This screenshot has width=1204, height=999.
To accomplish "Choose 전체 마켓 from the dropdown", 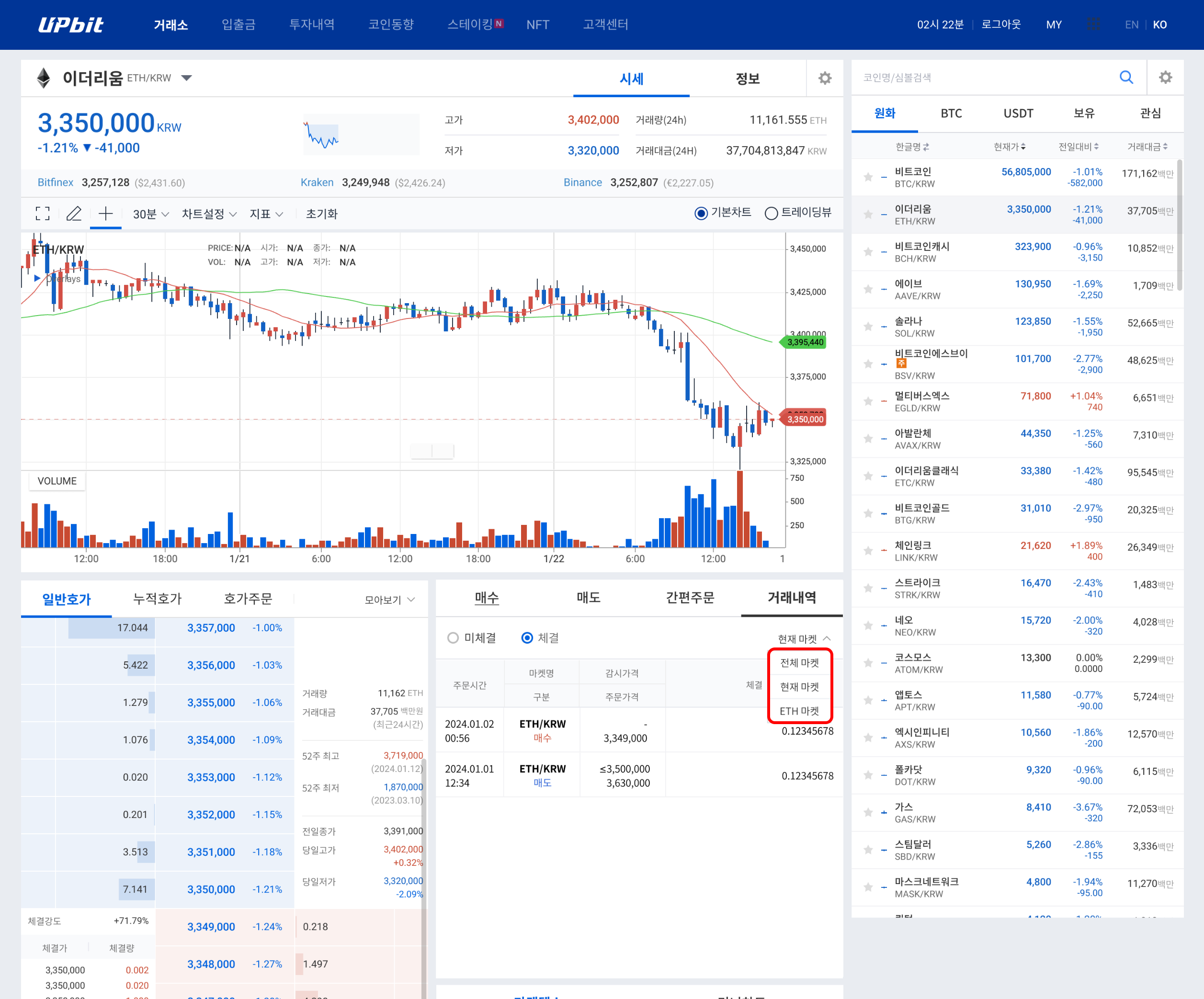I will click(x=799, y=663).
